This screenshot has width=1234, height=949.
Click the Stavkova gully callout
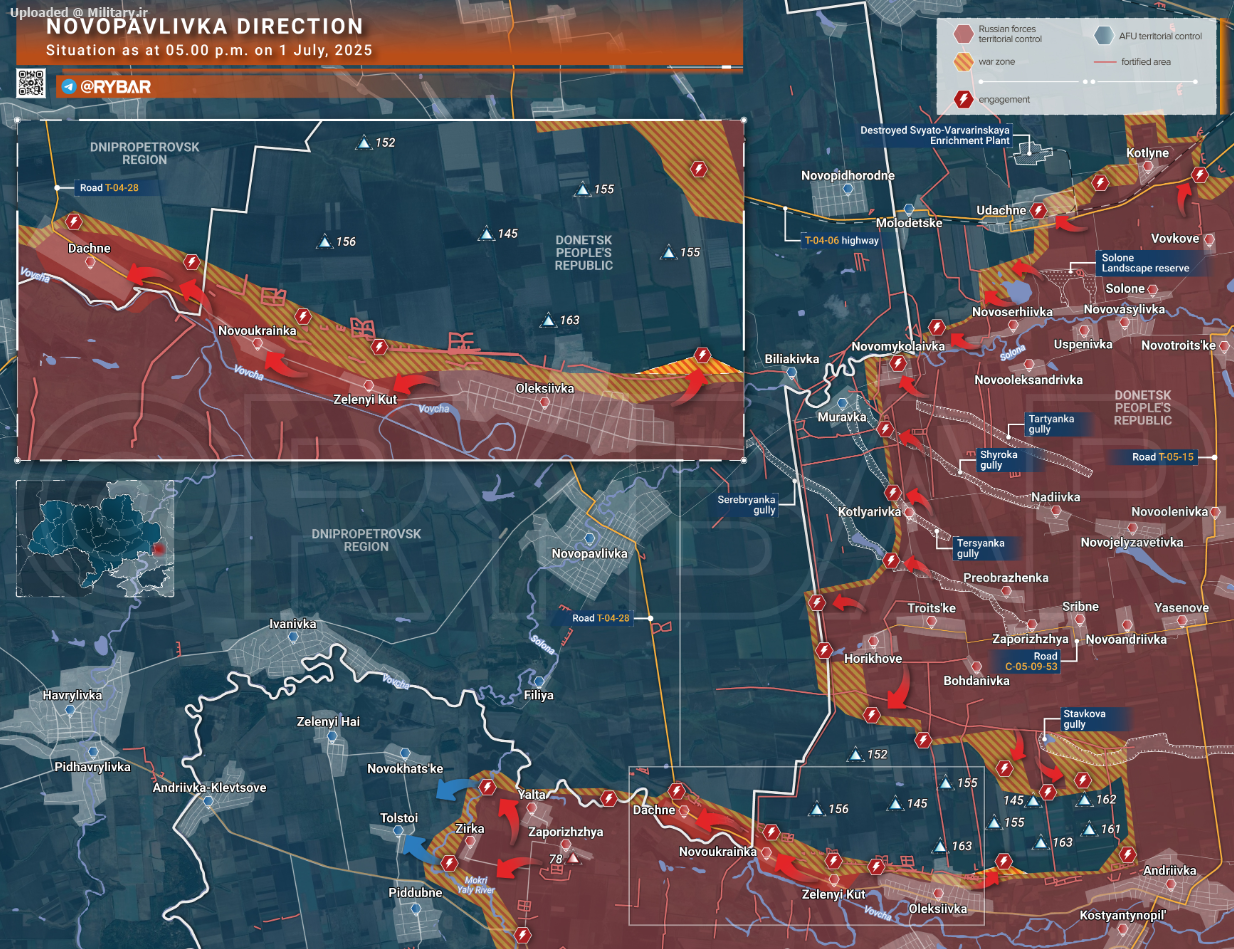(x=1094, y=718)
